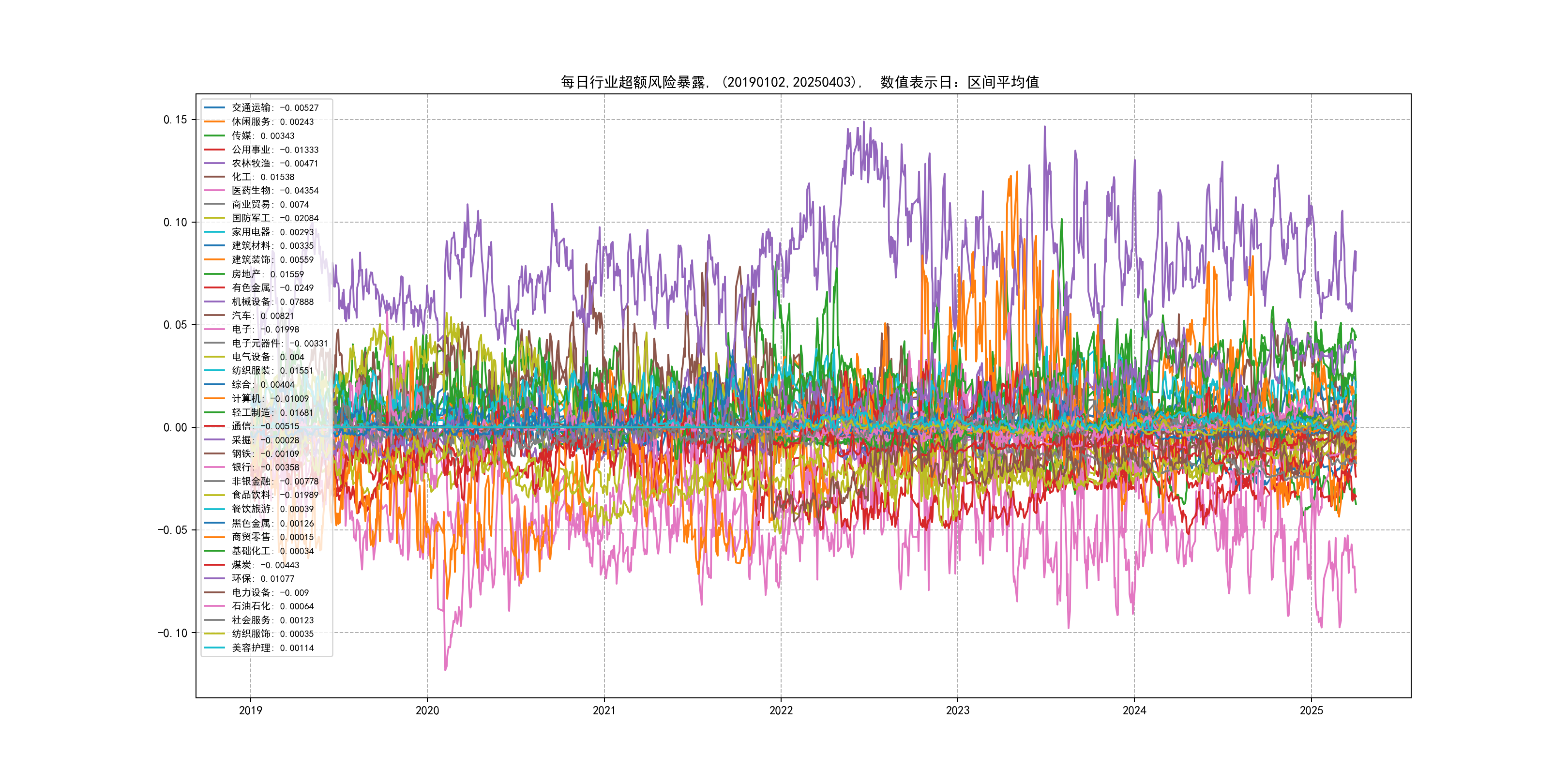Screen dimensions: 1568x784
Task: Click the 2025 x-axis tick label
Action: pyautogui.click(x=1311, y=710)
